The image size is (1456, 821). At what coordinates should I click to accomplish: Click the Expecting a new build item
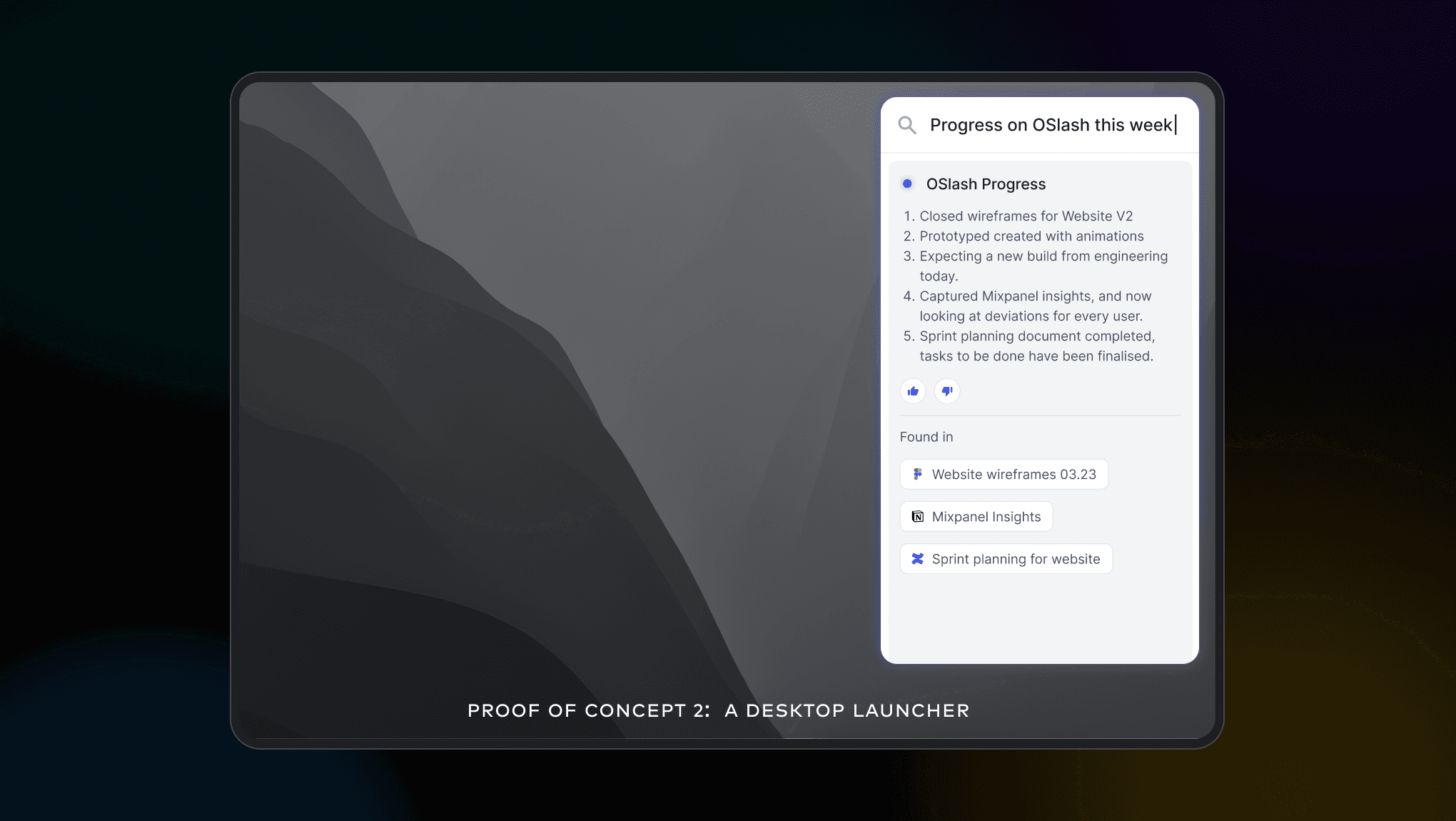click(1043, 256)
